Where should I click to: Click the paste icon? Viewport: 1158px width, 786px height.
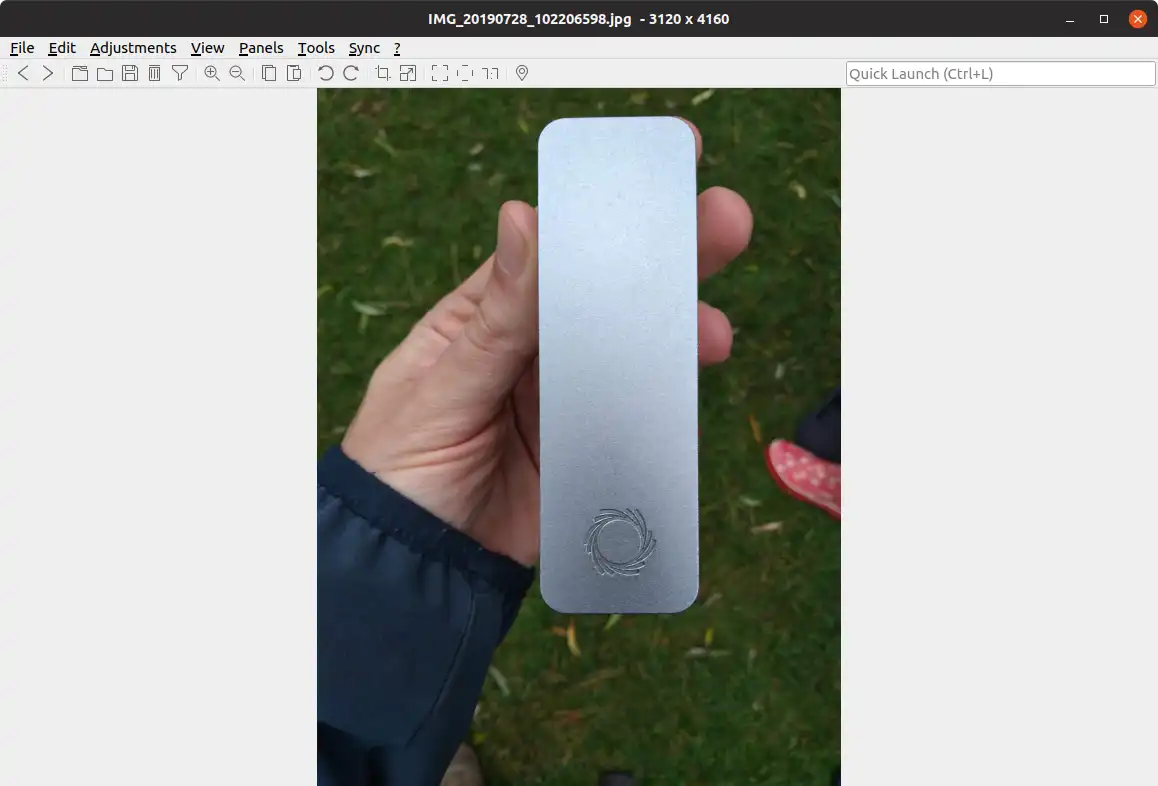point(294,73)
